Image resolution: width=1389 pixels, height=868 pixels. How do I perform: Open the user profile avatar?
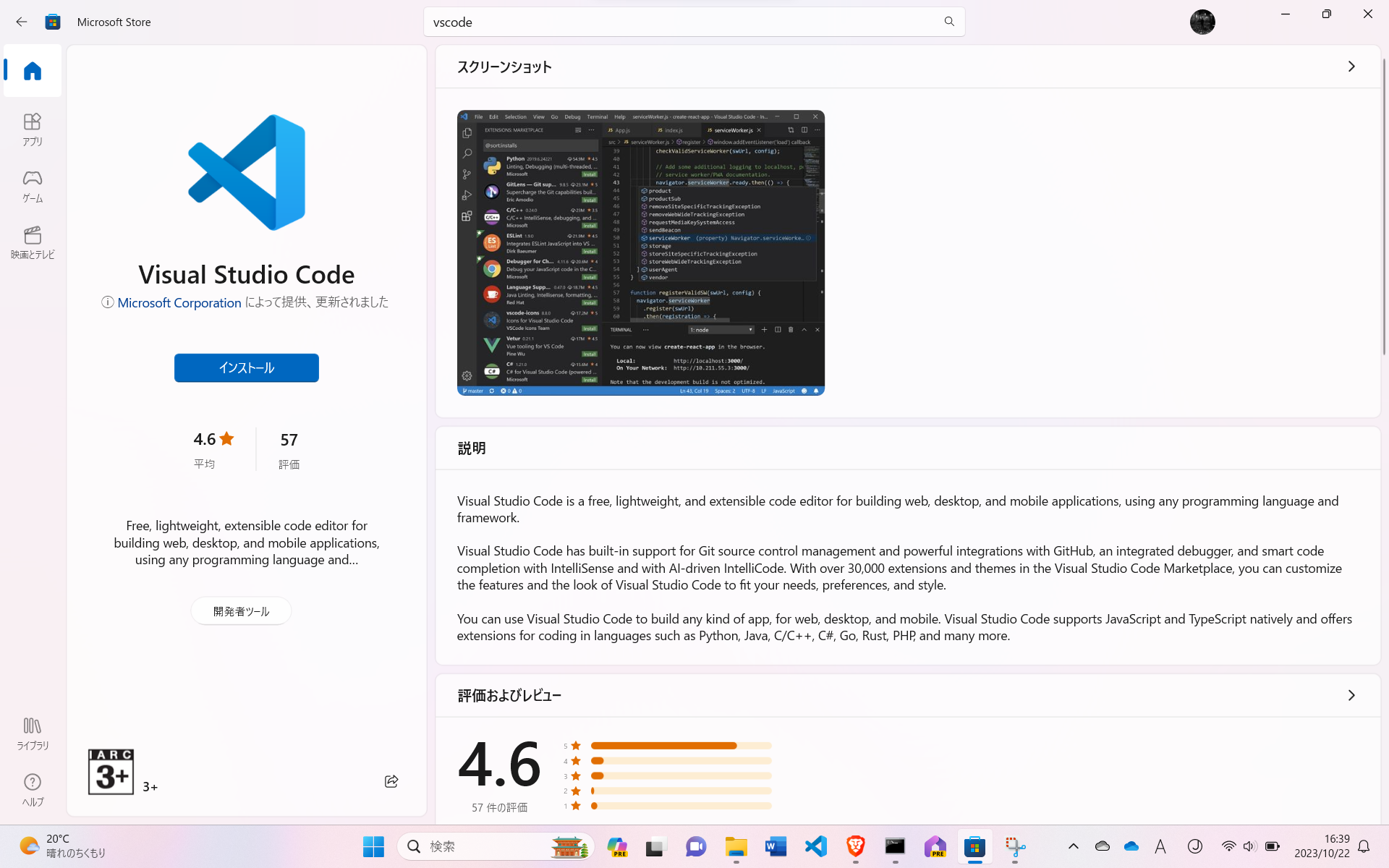coord(1202,22)
